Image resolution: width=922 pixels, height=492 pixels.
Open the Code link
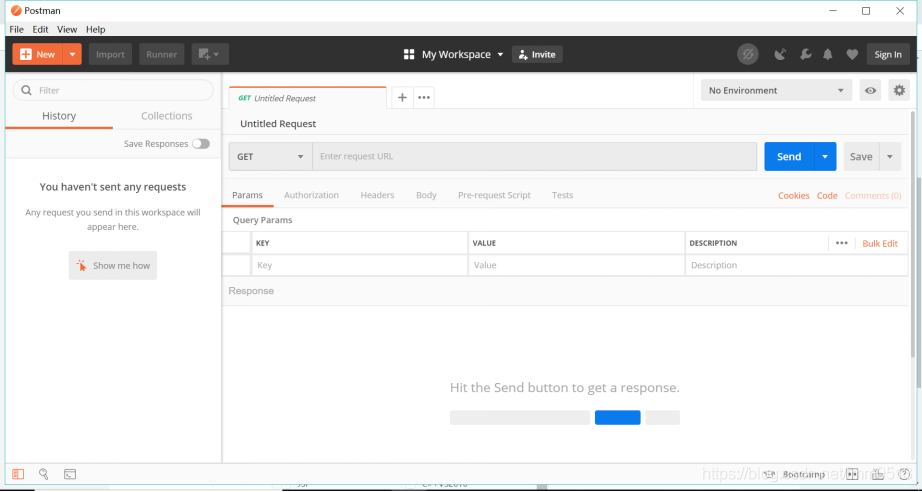[827, 196]
